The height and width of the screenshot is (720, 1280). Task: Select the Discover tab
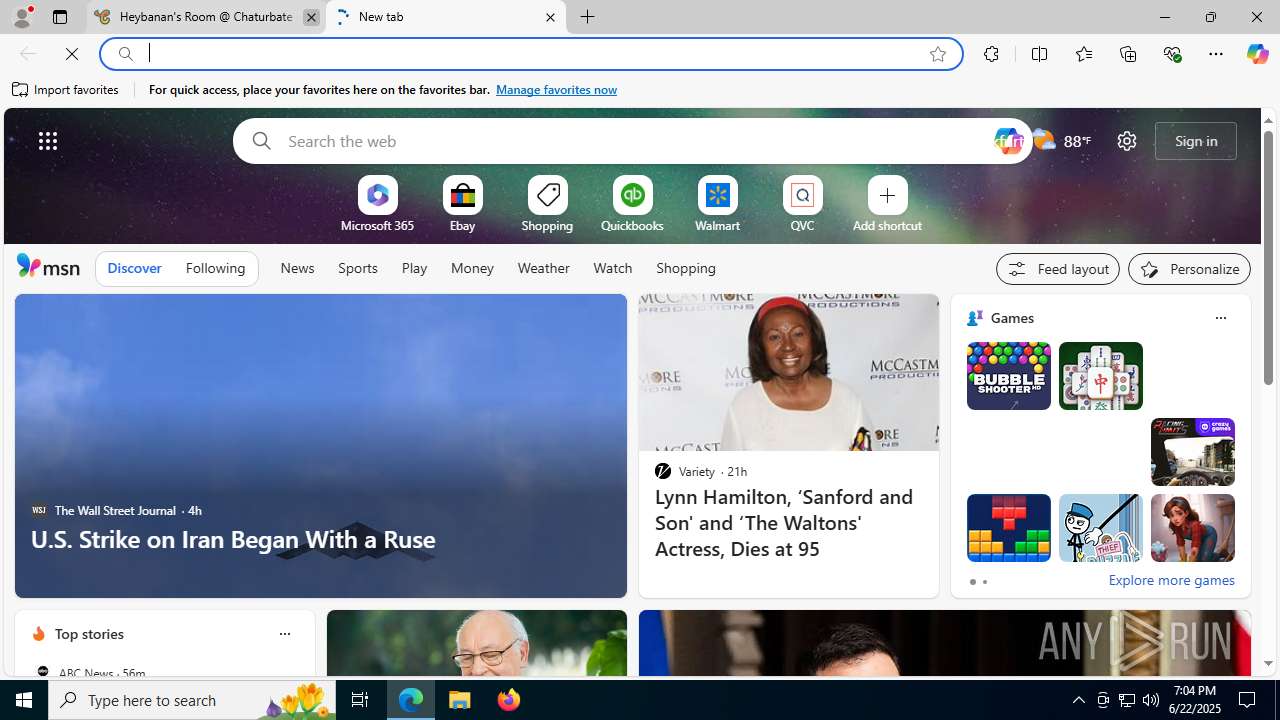(134, 268)
